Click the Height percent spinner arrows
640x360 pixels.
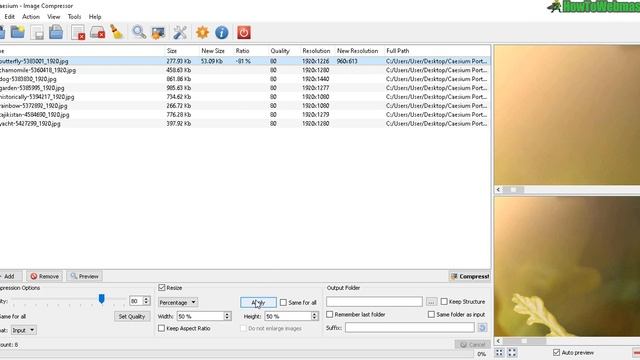click(314, 316)
